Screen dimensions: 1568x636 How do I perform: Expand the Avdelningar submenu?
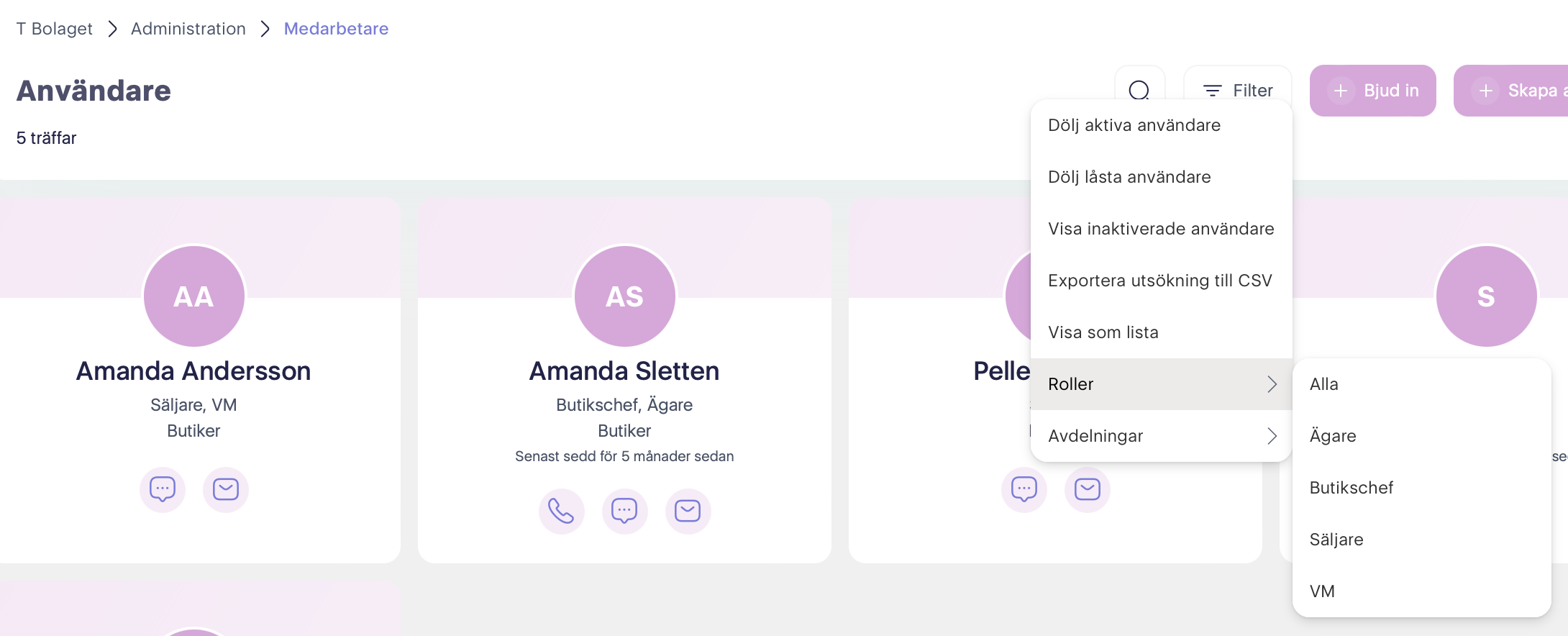pos(1161,436)
